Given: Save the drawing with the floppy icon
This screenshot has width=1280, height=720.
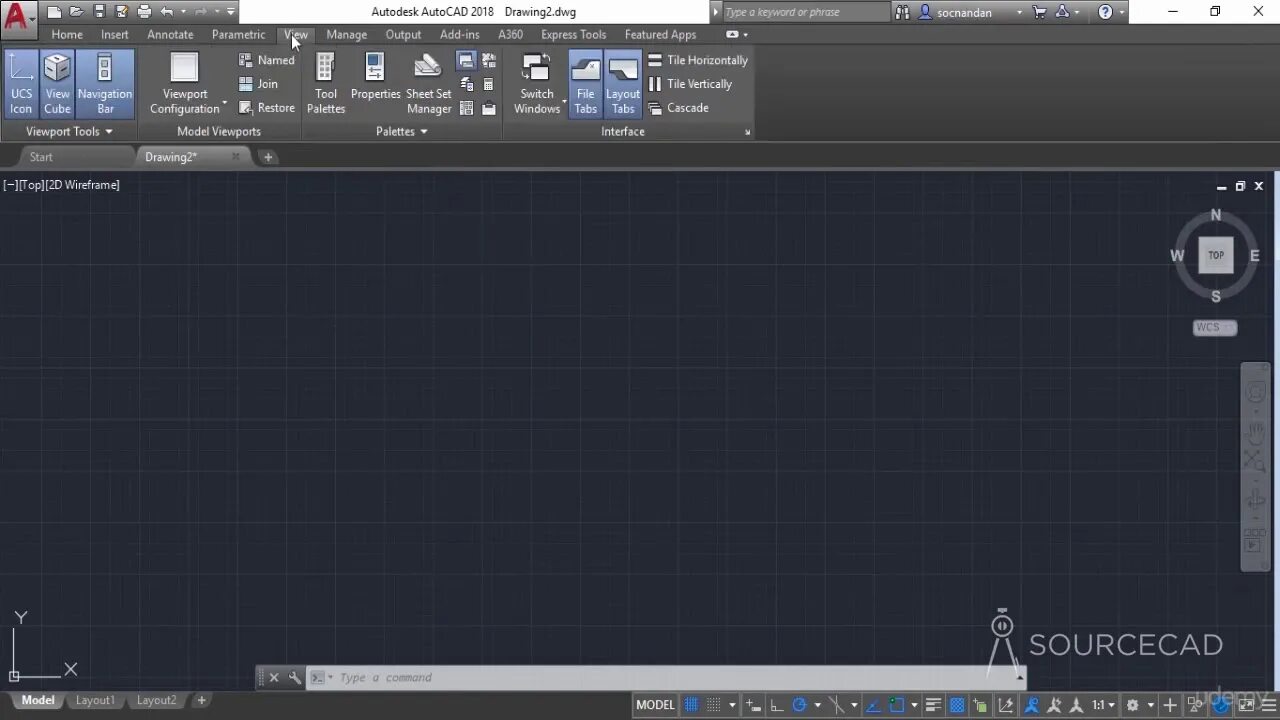Looking at the screenshot, I should (99, 12).
